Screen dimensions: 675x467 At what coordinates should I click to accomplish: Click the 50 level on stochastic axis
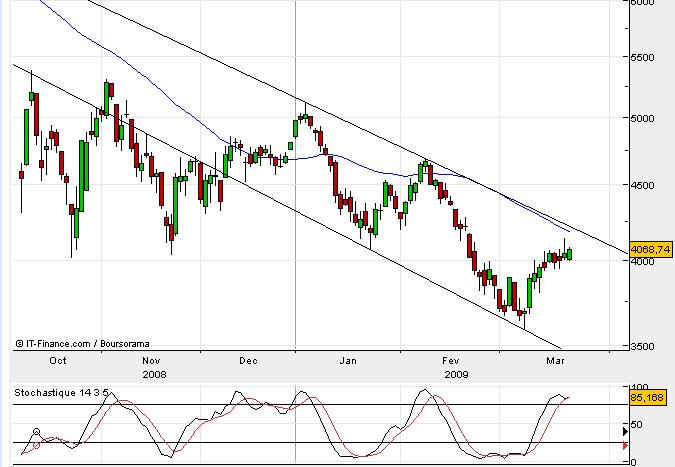(x=636, y=425)
